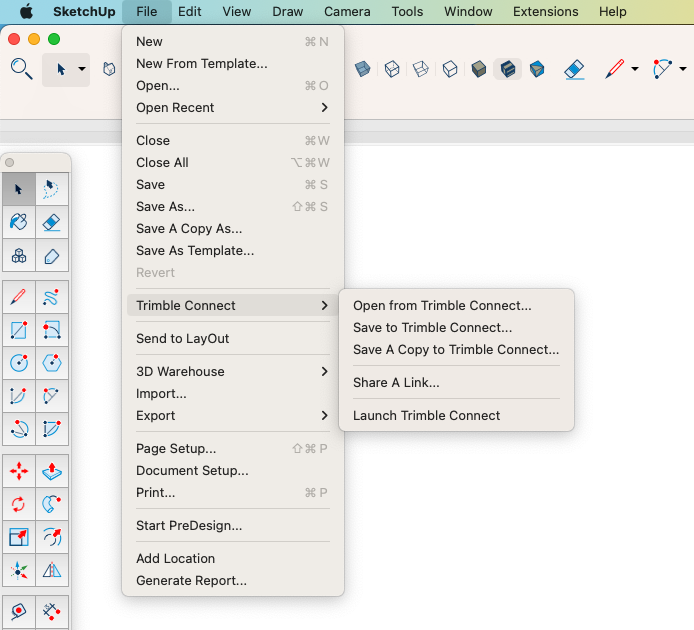This screenshot has width=694, height=630.
Task: Enable X-Ray face style
Action: pos(363,69)
